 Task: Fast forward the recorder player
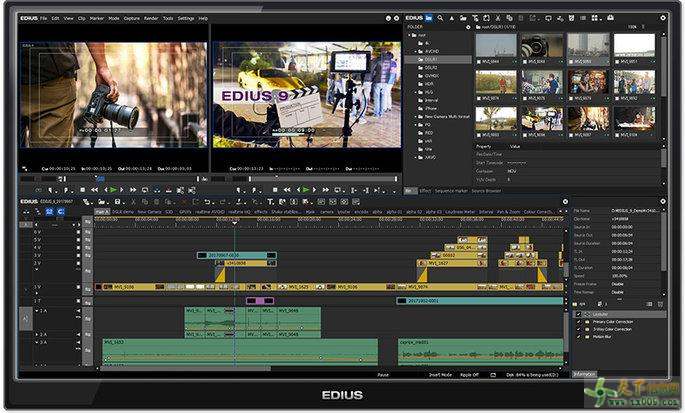pos(325,190)
